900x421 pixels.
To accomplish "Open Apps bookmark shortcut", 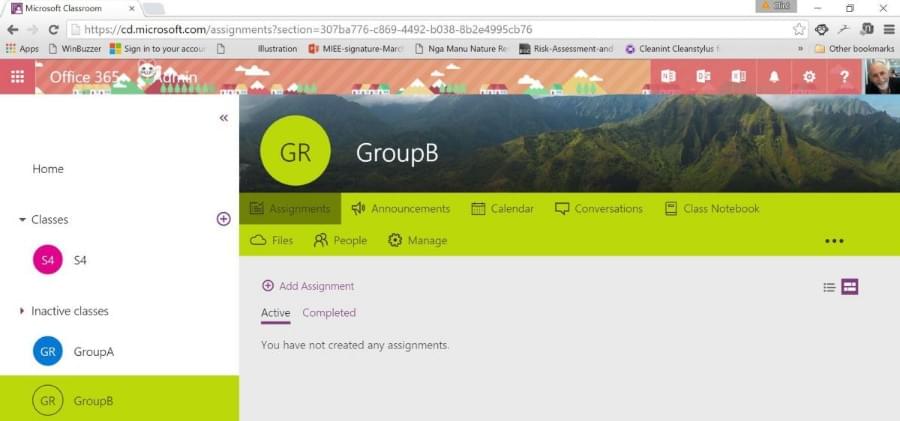I will click(22, 49).
